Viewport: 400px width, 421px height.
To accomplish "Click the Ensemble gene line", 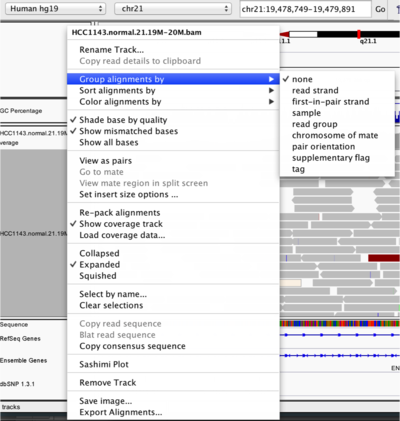I will (340, 356).
